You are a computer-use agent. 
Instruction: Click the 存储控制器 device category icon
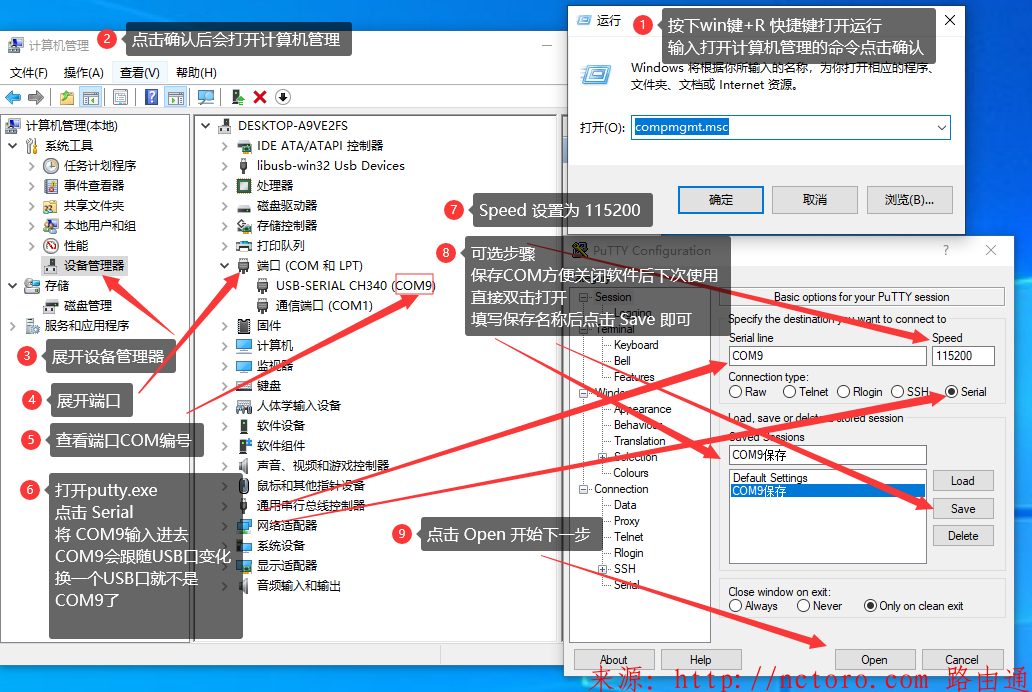[244, 226]
